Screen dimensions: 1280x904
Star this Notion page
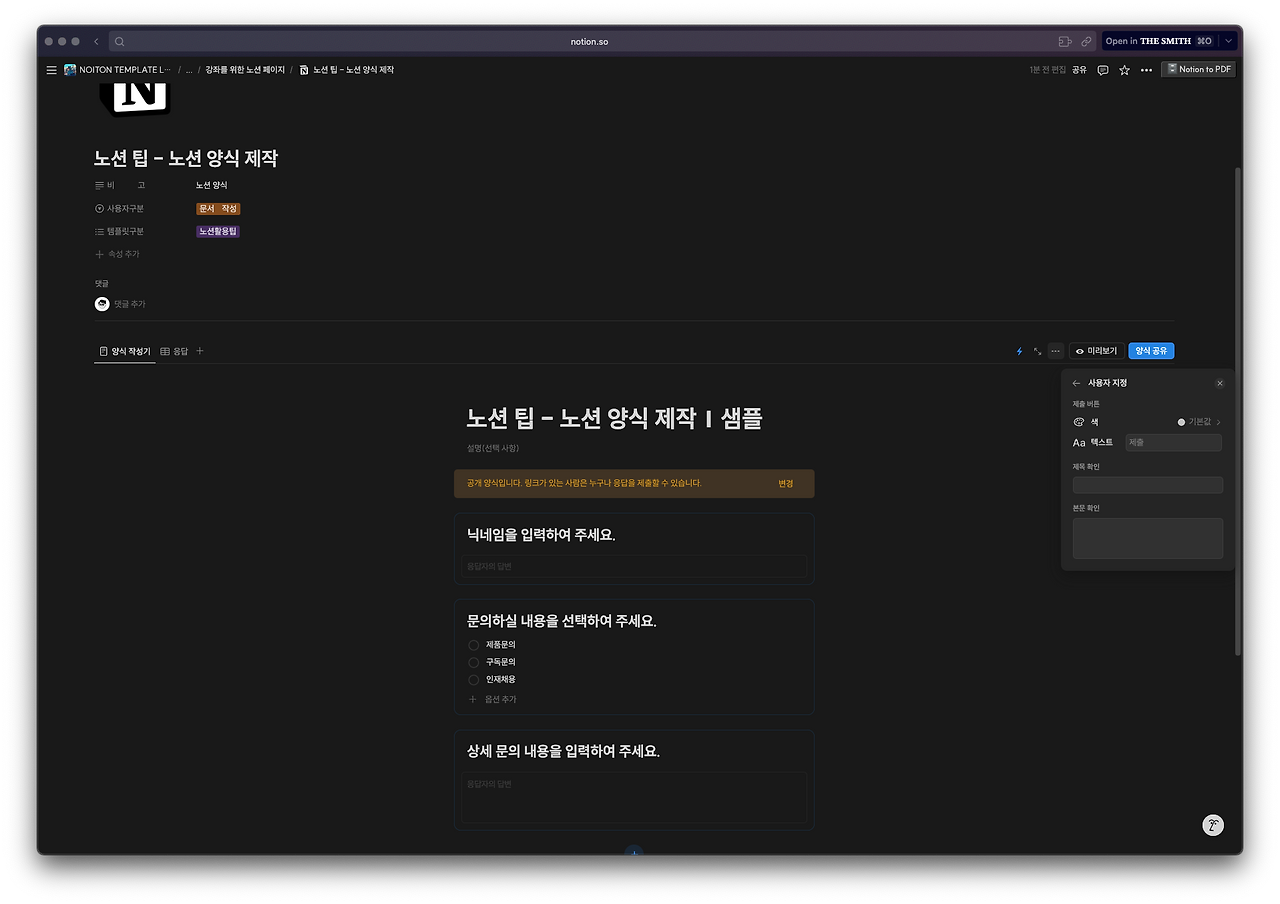pos(1124,69)
